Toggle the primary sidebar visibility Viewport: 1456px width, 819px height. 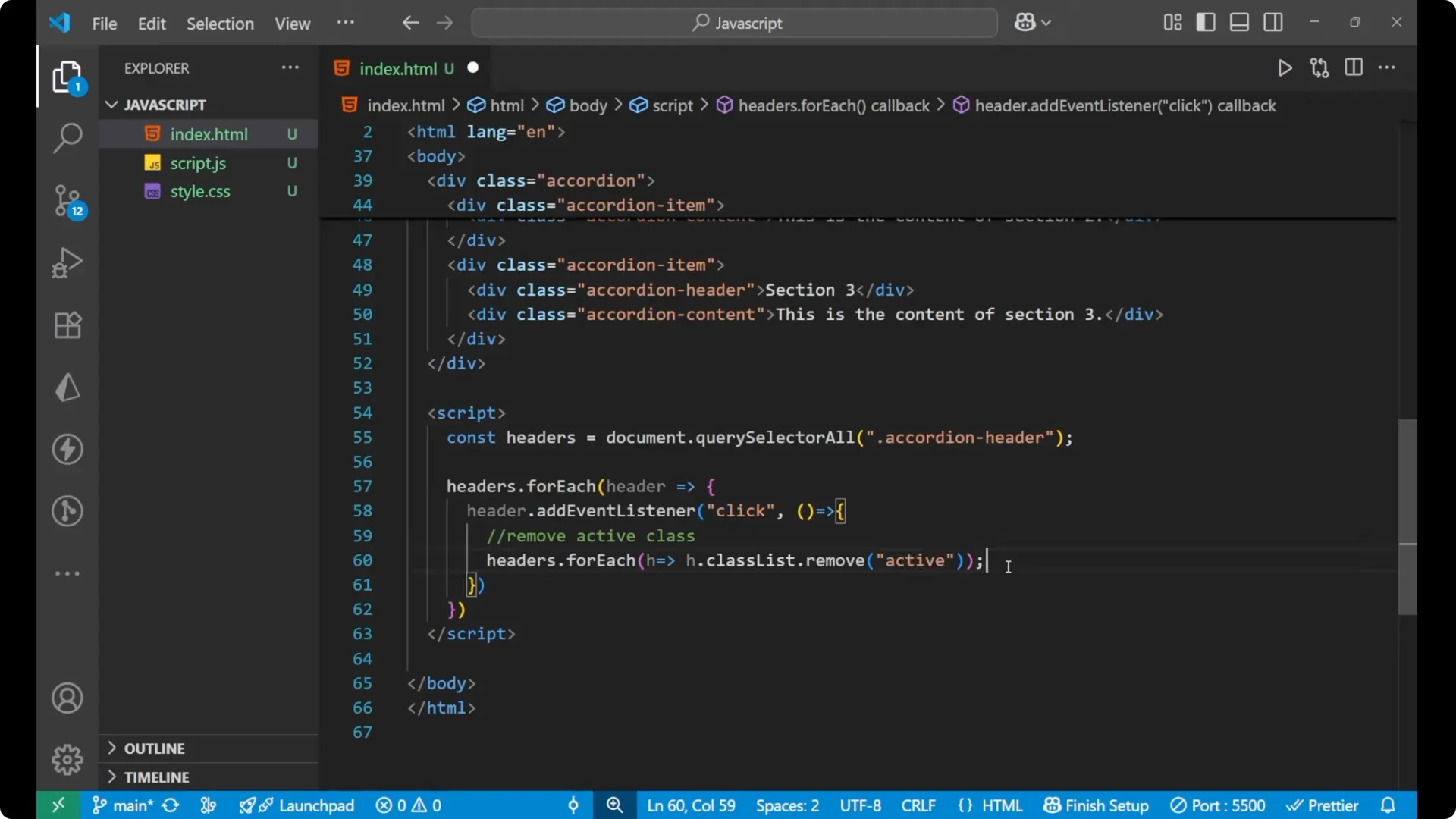[1205, 22]
